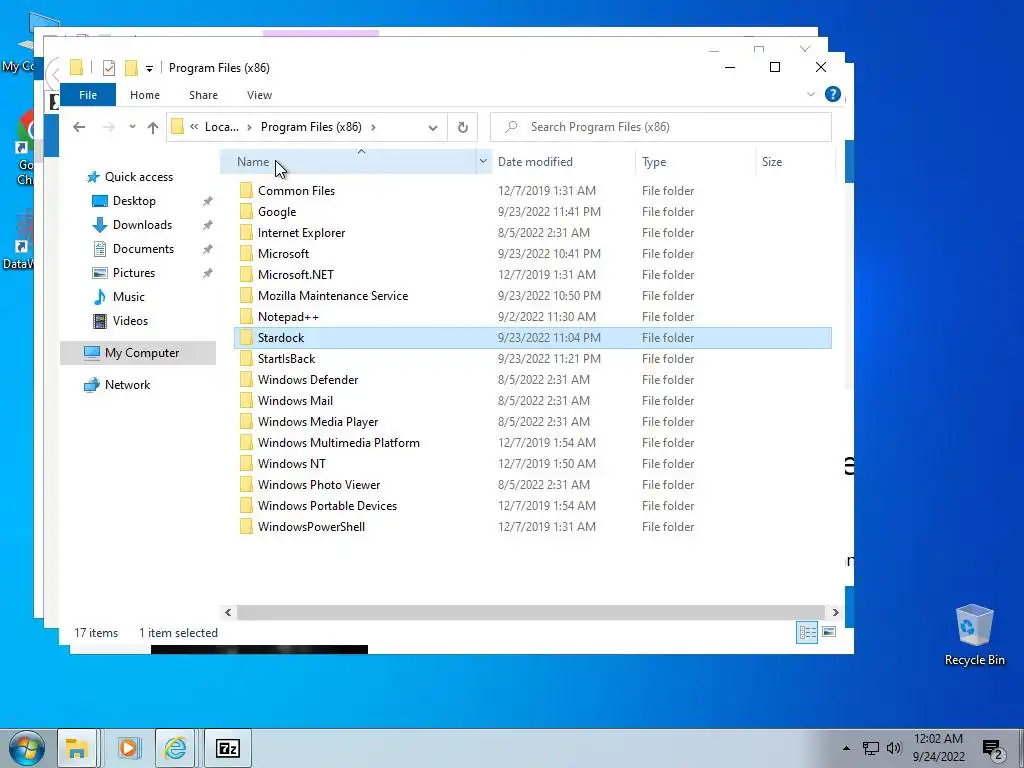
Task: Select the Common Files folder icon
Action: tap(246, 191)
